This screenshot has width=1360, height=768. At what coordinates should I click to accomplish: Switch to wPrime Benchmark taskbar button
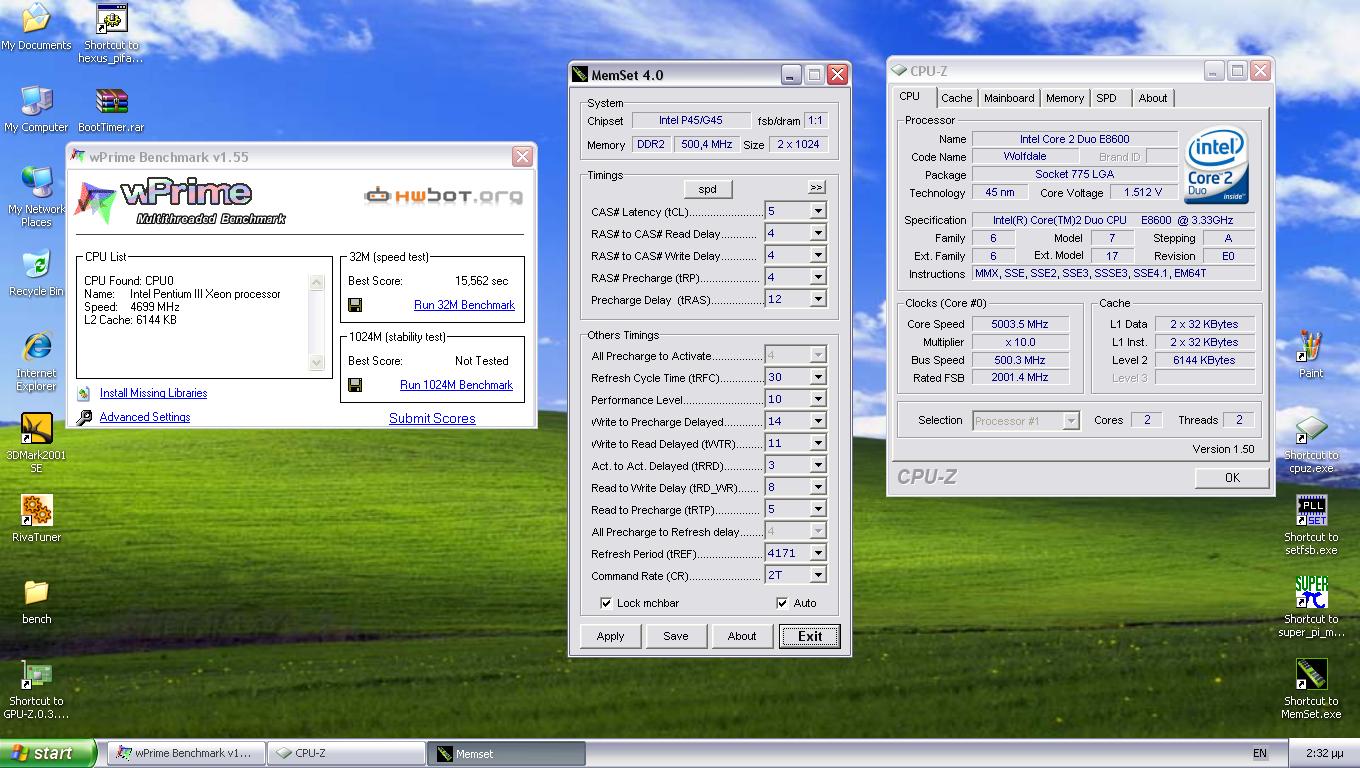[186, 753]
